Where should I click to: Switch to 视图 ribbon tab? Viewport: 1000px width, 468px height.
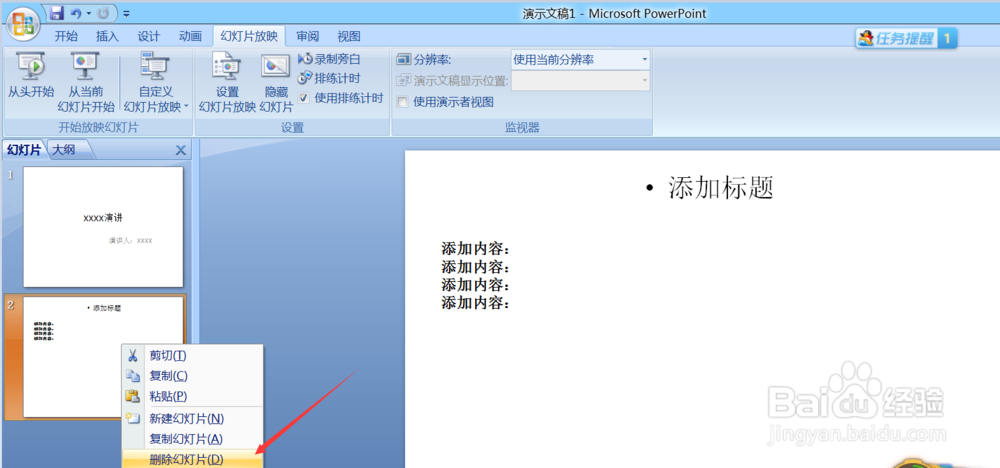tap(349, 36)
